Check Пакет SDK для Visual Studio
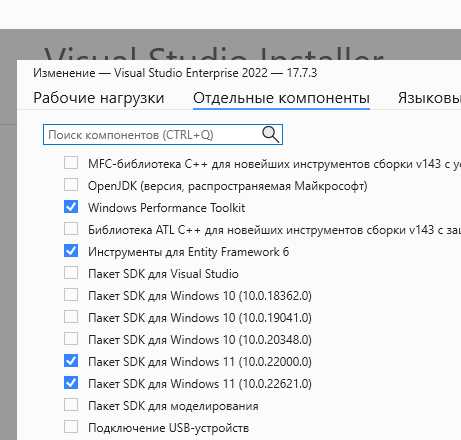The height and width of the screenshot is (440, 461). pyautogui.click(x=71, y=273)
